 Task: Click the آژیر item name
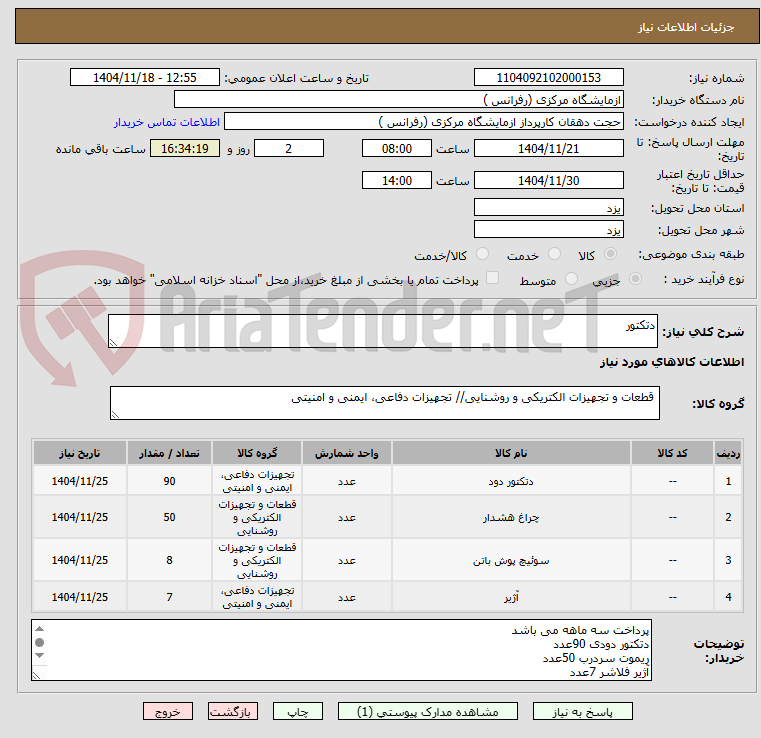tap(511, 597)
